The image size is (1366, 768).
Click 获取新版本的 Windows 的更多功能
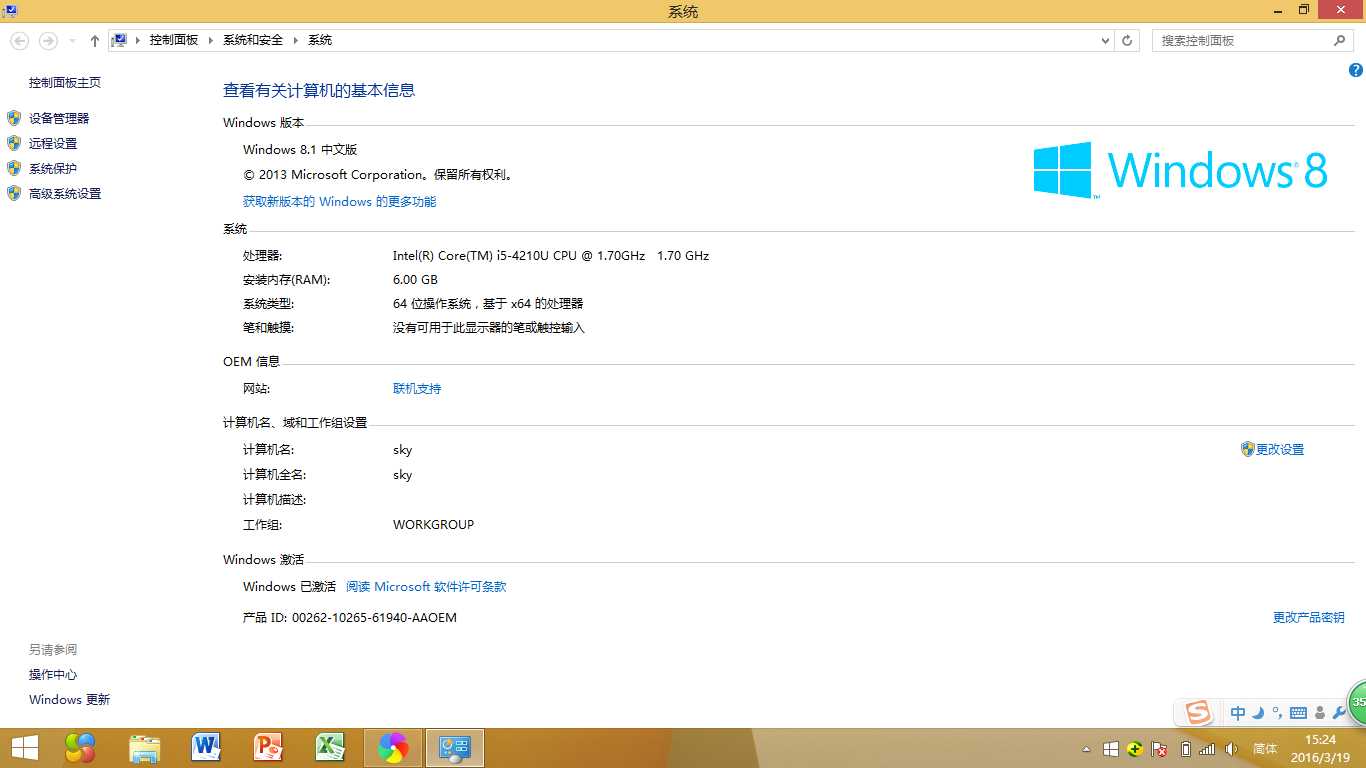pos(339,202)
